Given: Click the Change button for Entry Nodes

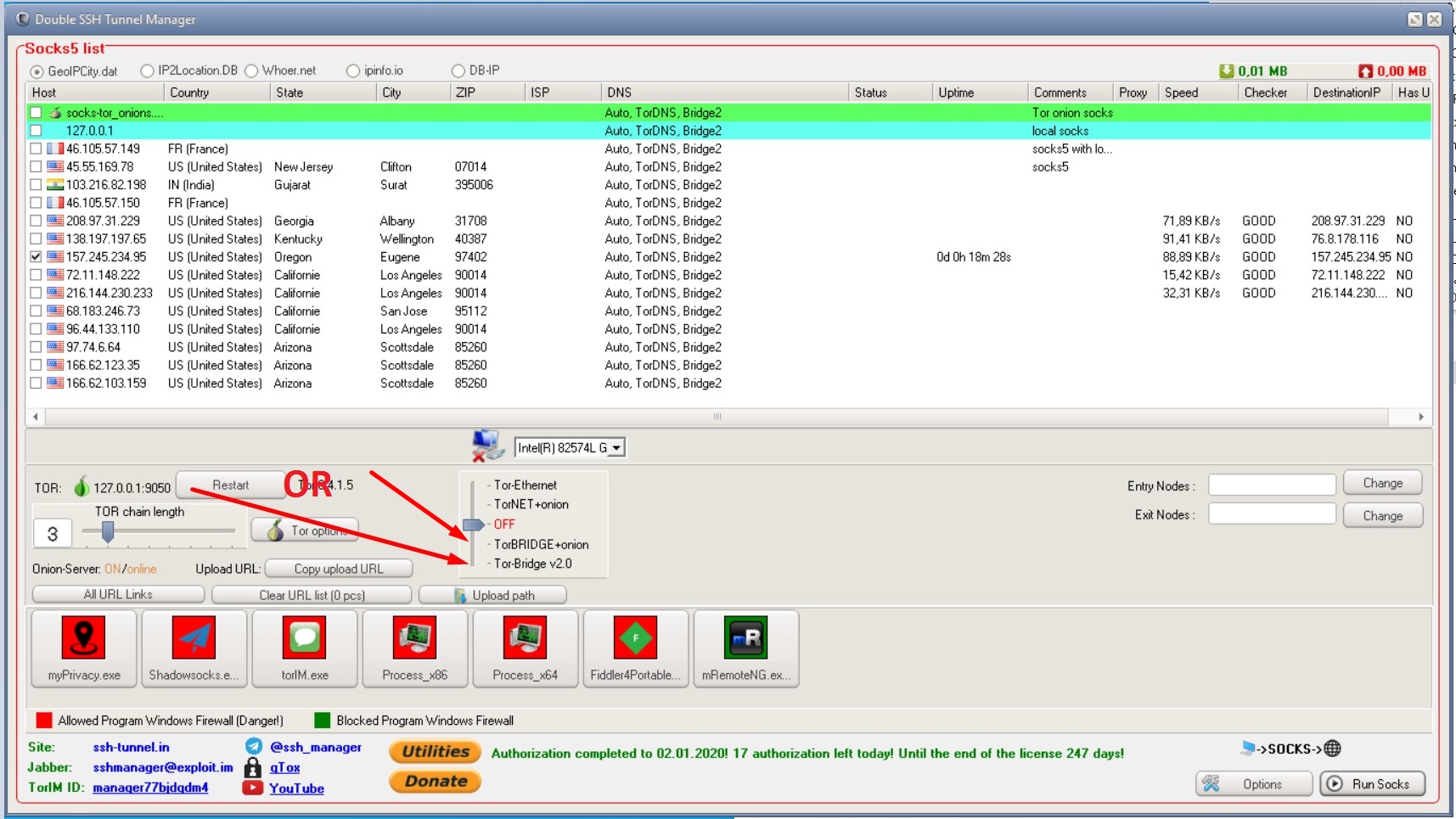Looking at the screenshot, I should (1382, 483).
